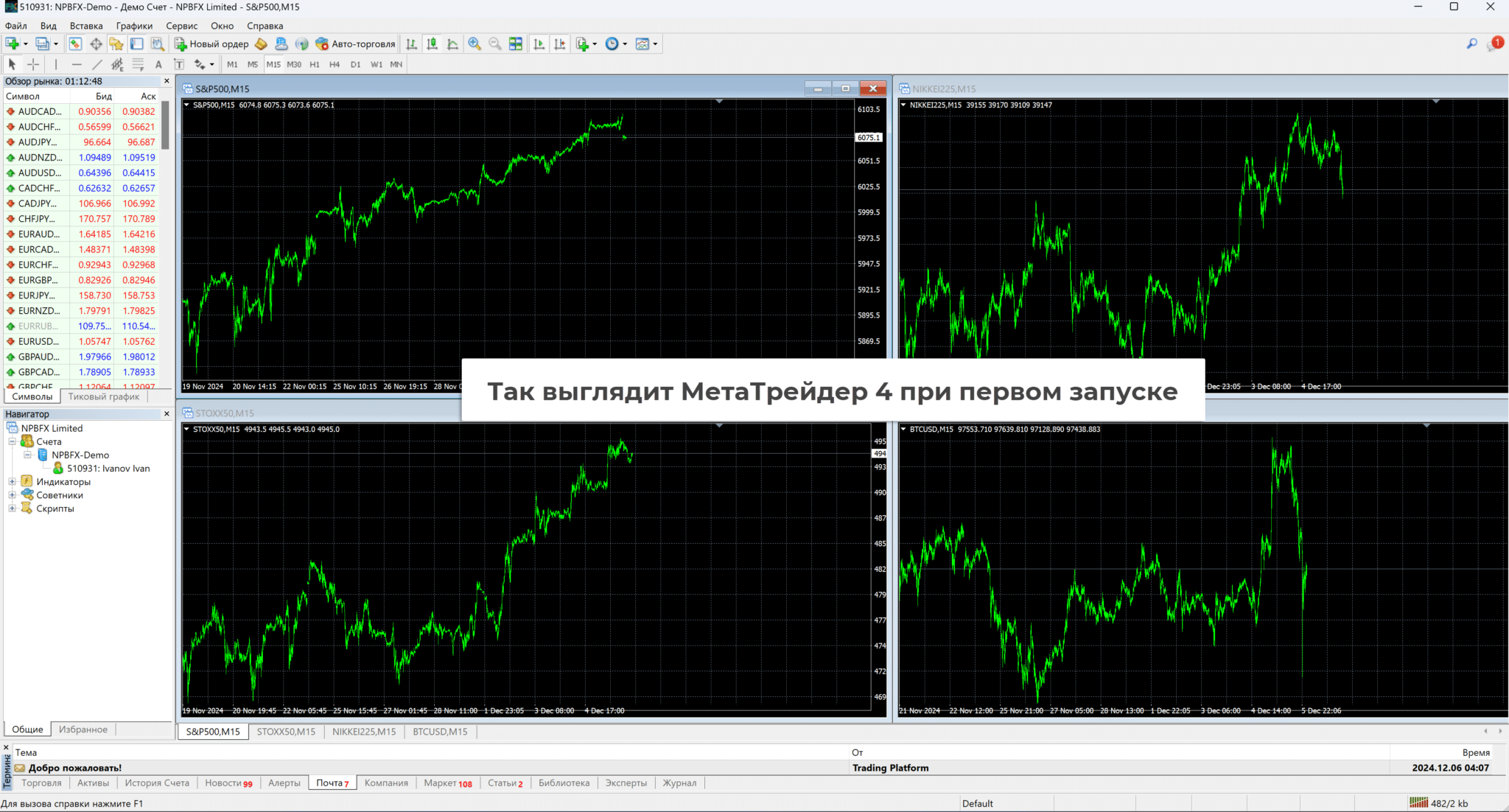Click the Zoom Out magnifier icon

[x=495, y=44]
